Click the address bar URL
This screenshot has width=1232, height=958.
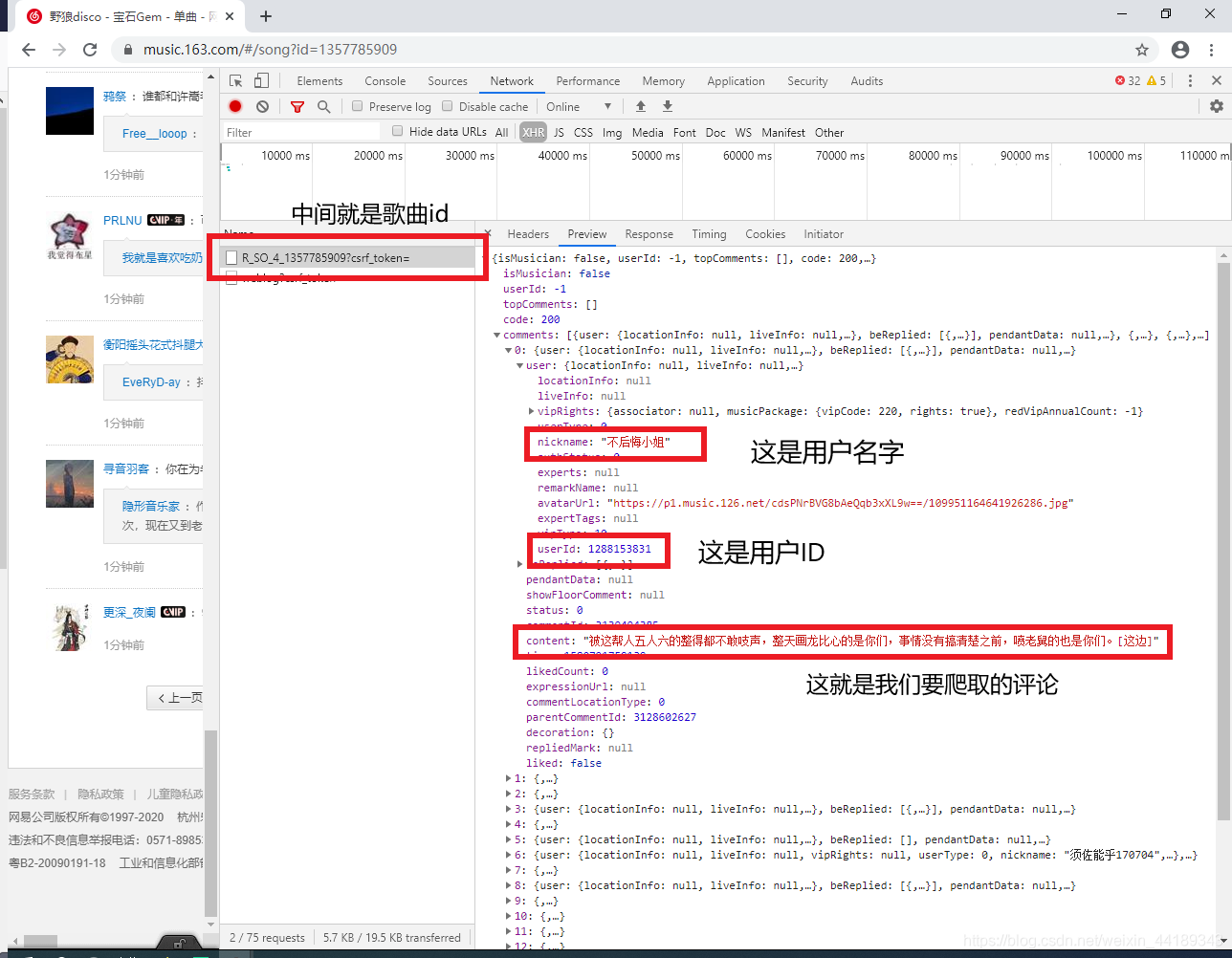[x=270, y=50]
